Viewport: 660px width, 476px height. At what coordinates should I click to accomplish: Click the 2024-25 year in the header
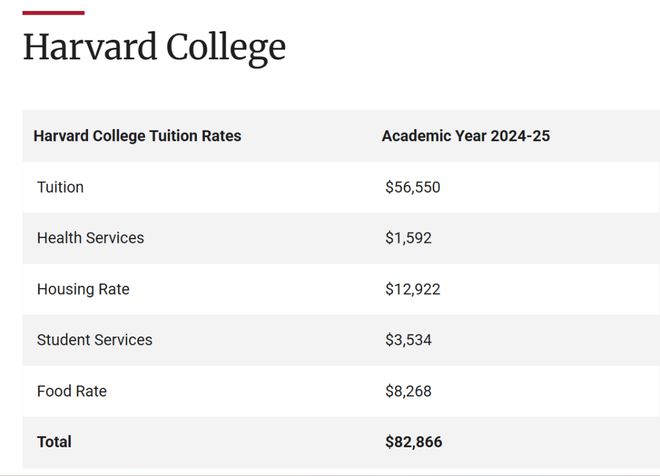click(x=520, y=136)
